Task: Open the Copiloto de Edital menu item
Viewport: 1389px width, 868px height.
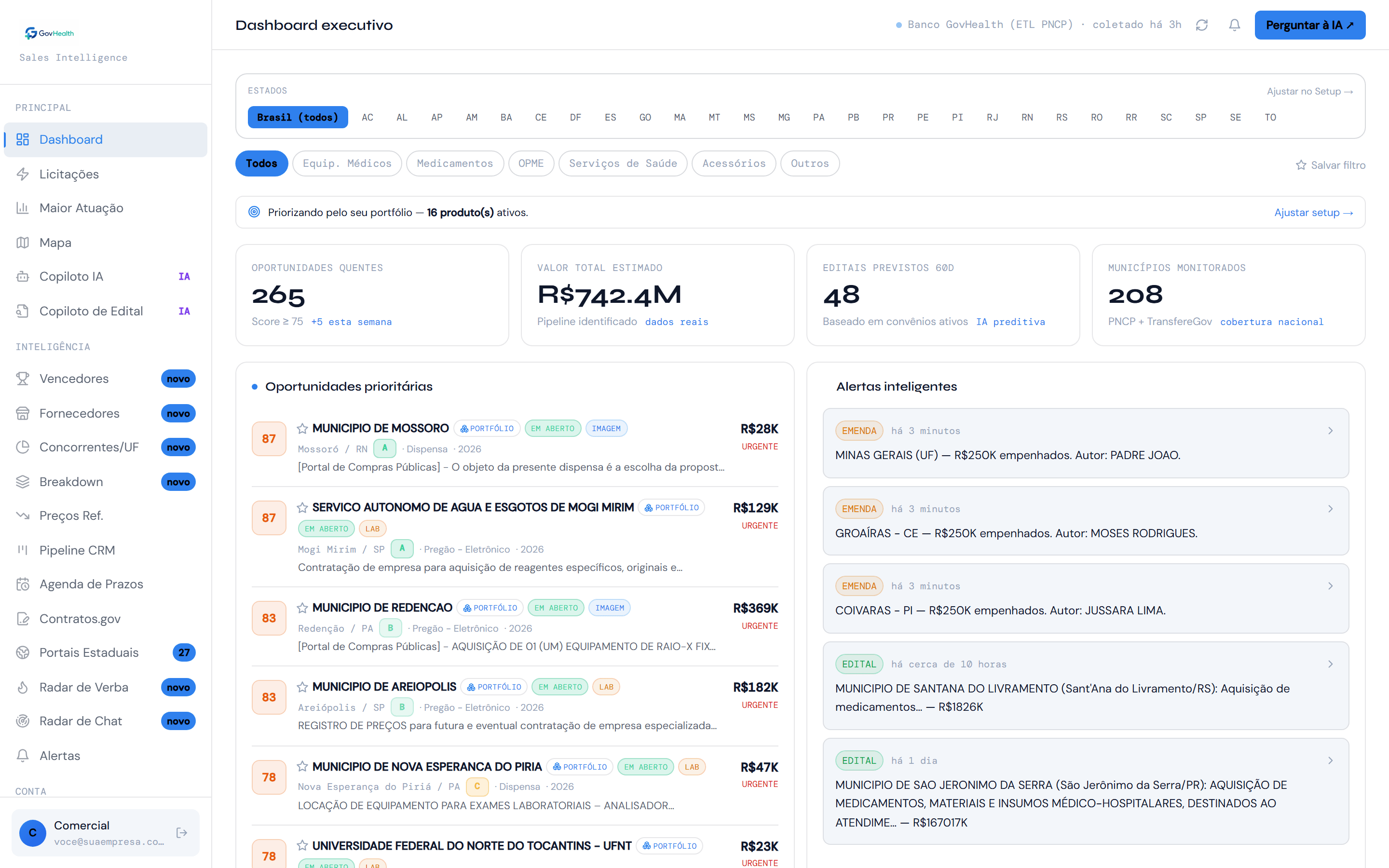Action: click(106, 311)
